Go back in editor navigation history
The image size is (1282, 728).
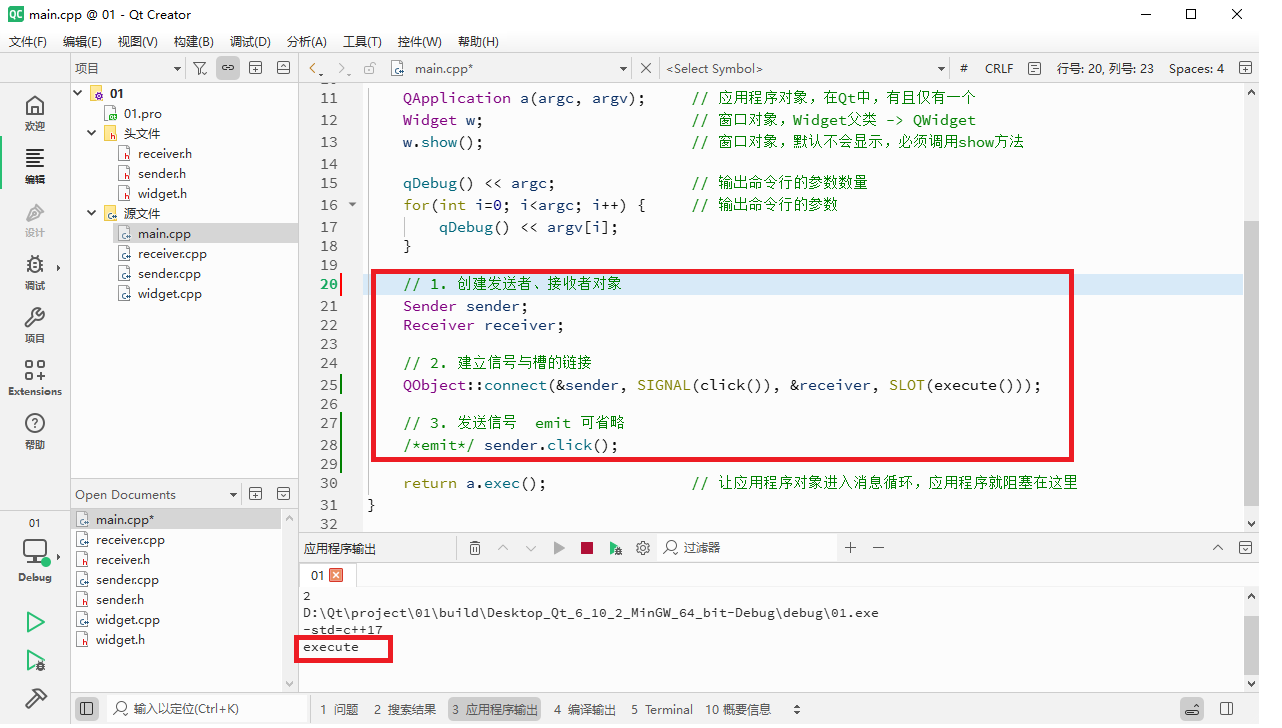[314, 69]
